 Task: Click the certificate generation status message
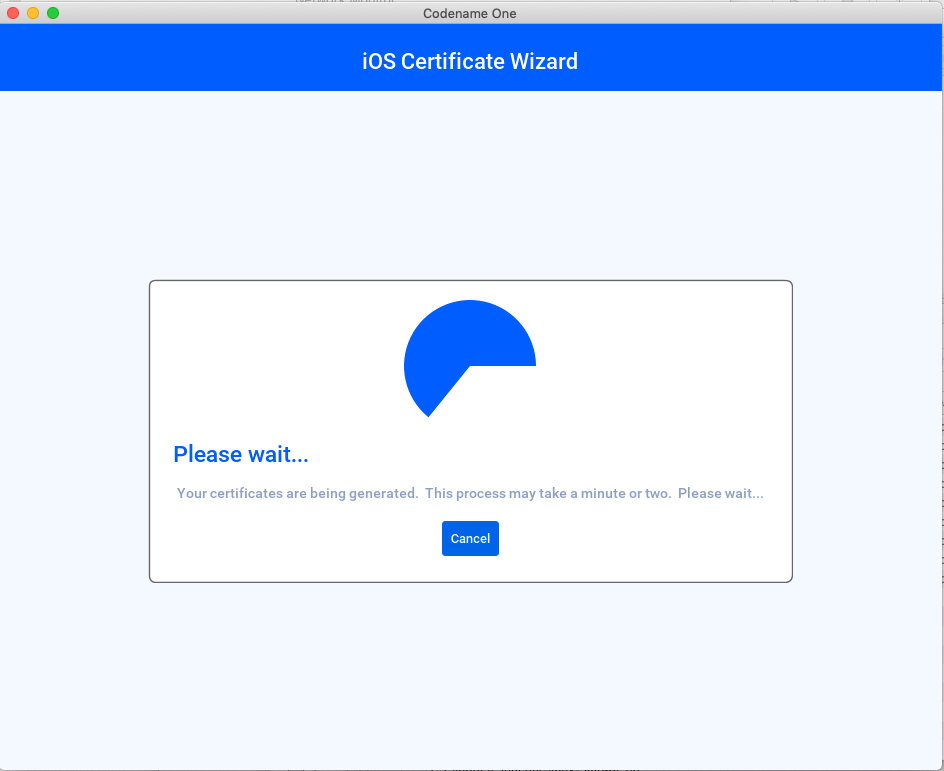(x=470, y=493)
